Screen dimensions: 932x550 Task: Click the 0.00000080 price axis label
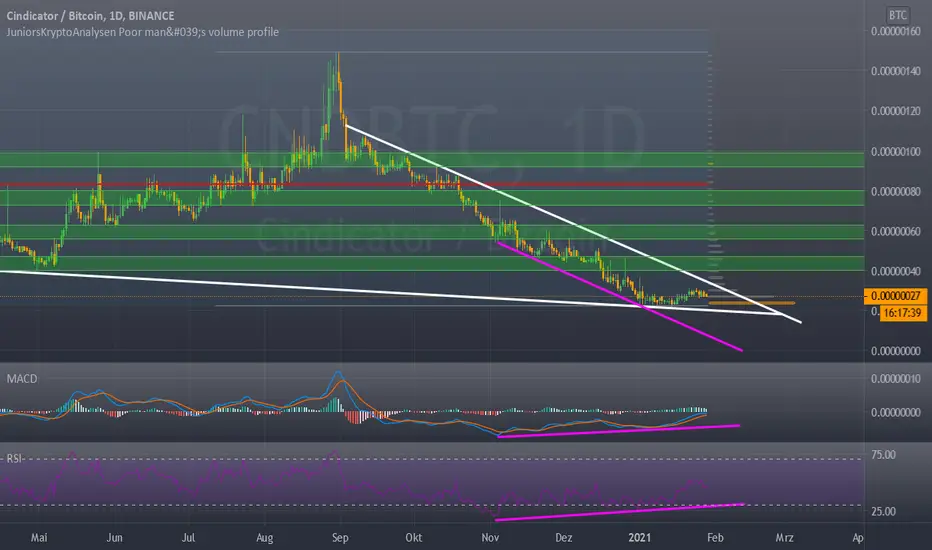[x=896, y=191]
